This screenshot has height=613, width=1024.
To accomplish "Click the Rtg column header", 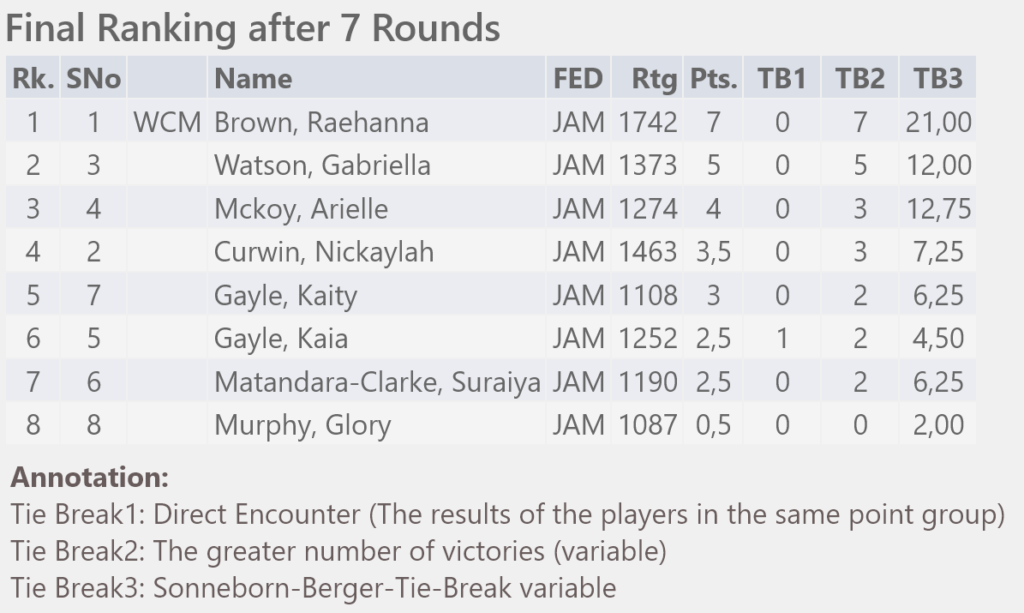I will point(654,80).
